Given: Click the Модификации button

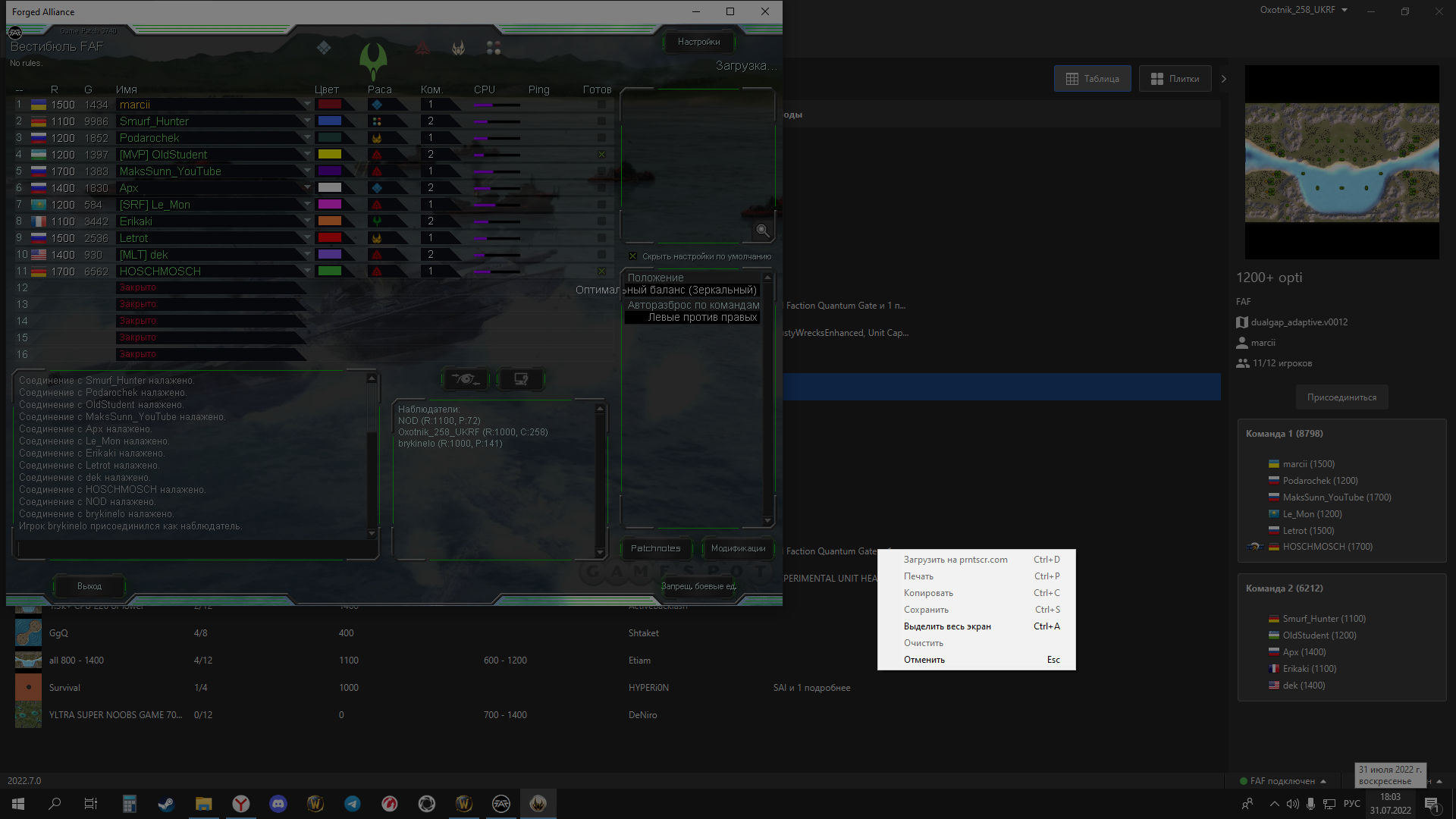Looking at the screenshot, I should 738,548.
